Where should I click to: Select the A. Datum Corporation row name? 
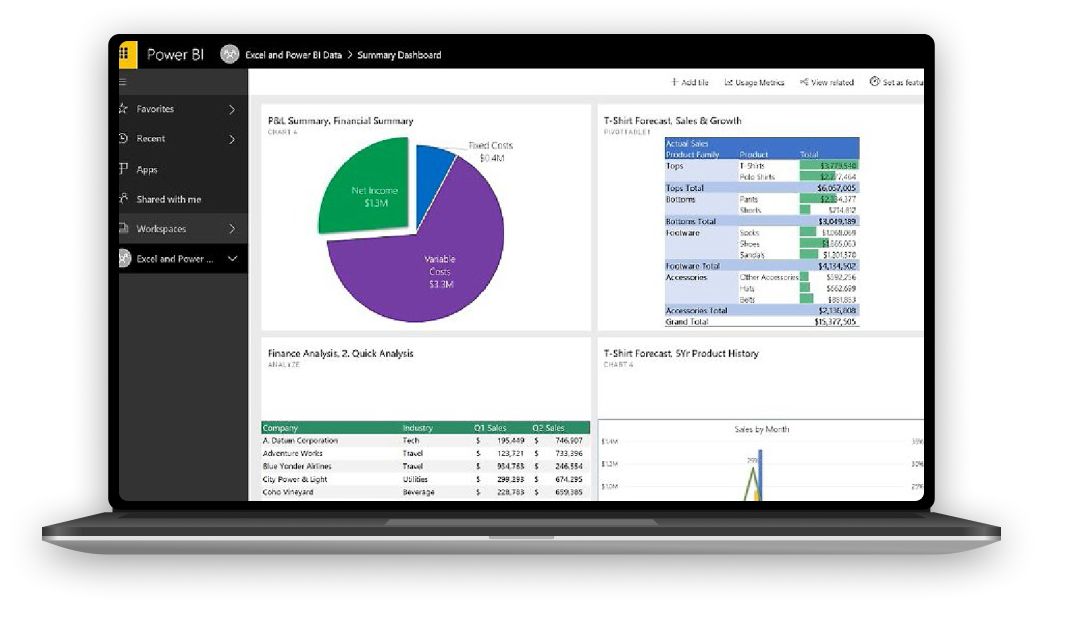(300, 441)
